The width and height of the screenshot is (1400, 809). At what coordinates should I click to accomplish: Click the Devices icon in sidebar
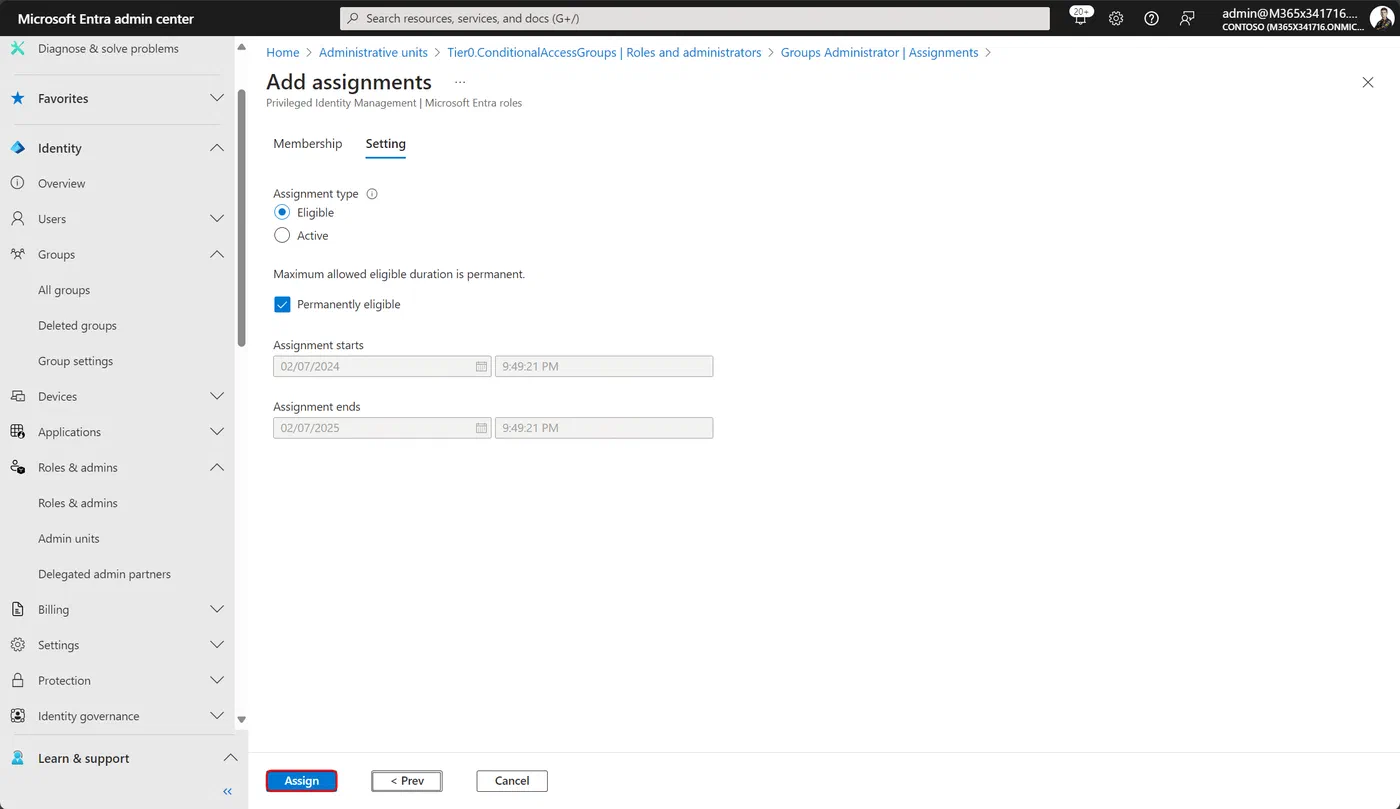coord(17,396)
